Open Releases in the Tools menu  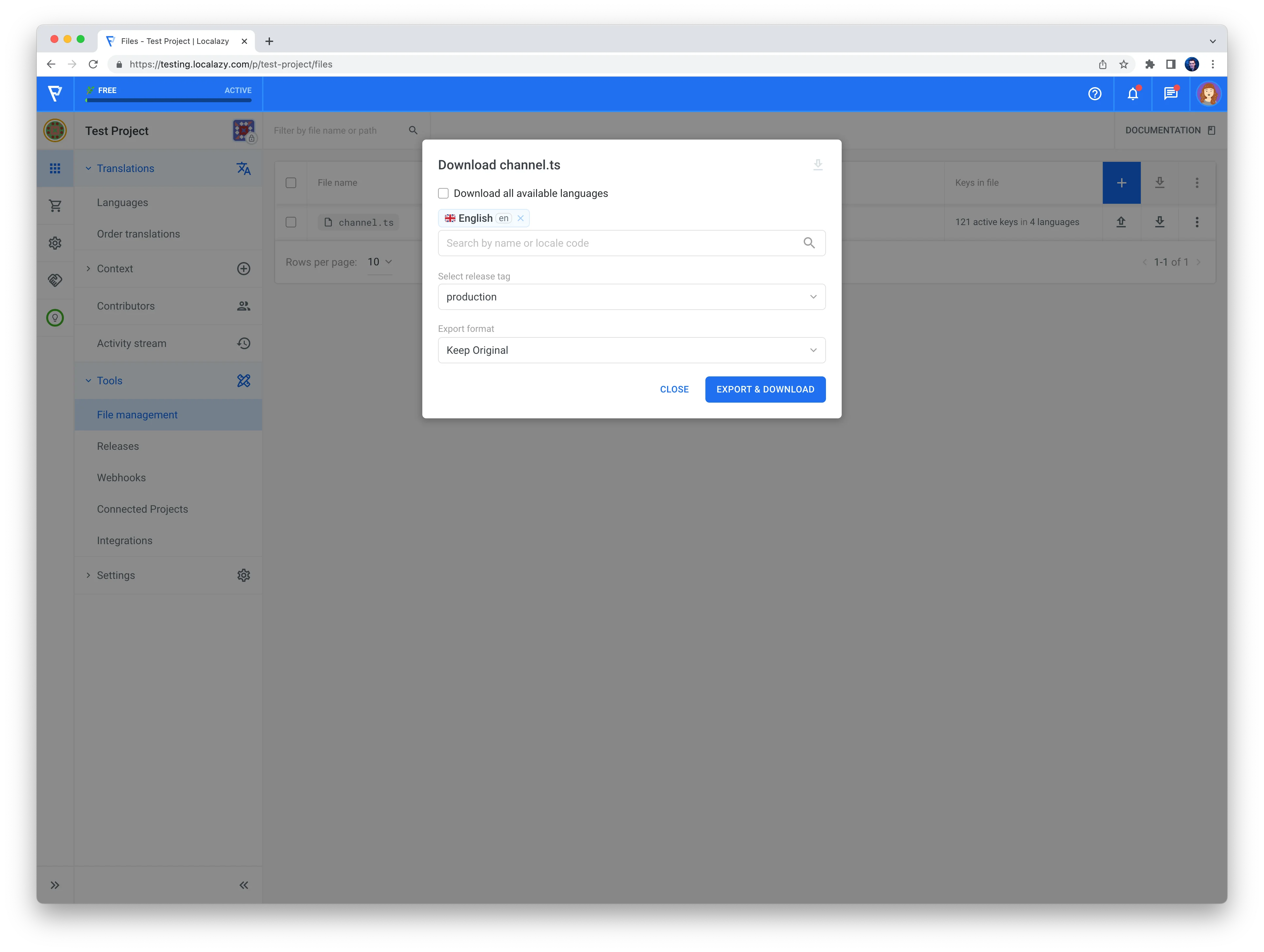(118, 446)
